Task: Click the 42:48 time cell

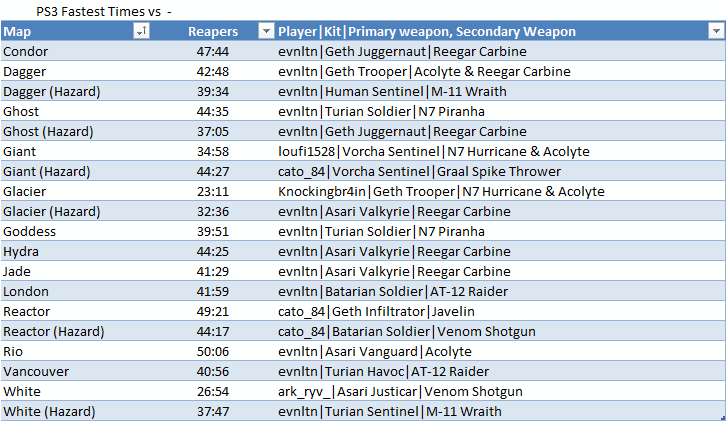Action: 213,71
